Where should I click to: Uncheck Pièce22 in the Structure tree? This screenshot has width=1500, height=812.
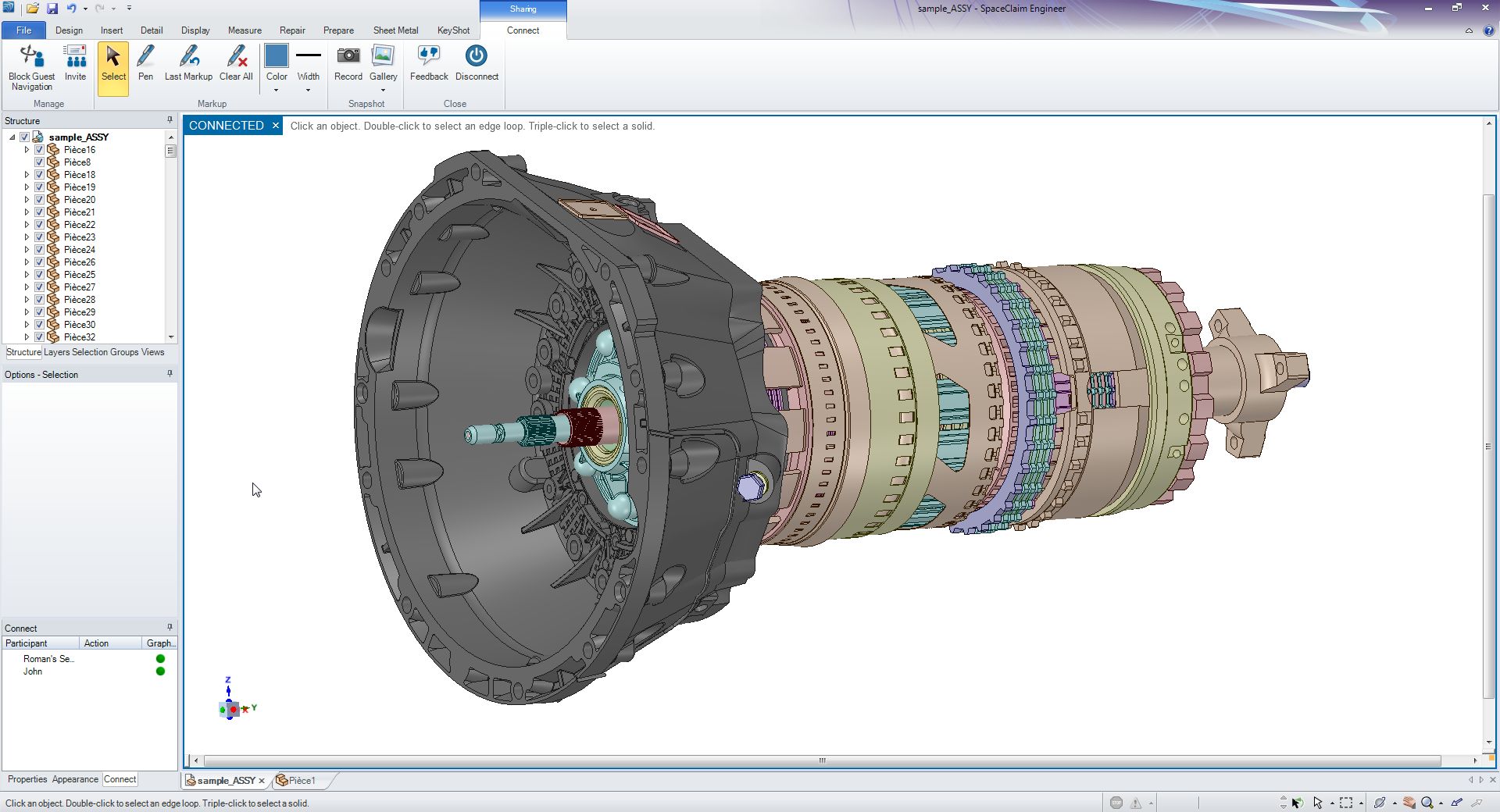coord(39,224)
